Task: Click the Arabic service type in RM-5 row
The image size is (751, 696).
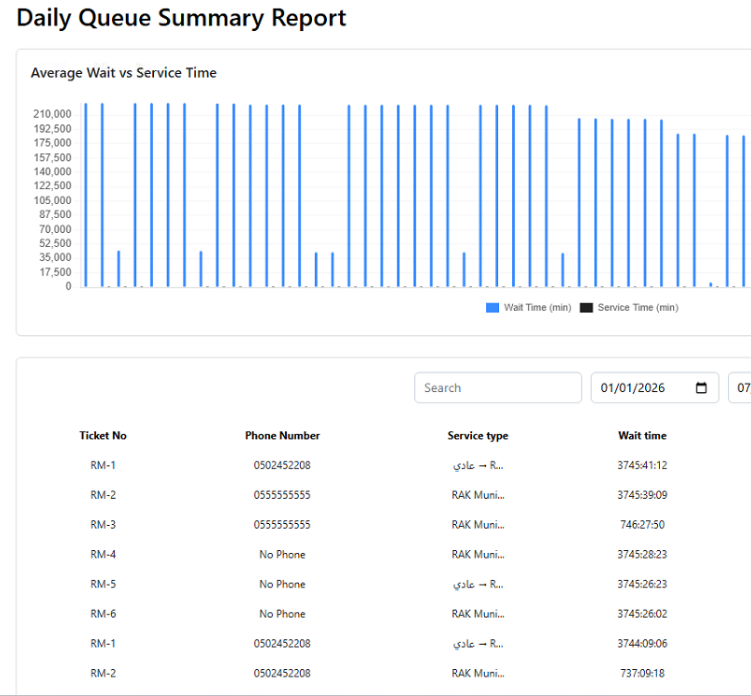Action: (x=478, y=584)
